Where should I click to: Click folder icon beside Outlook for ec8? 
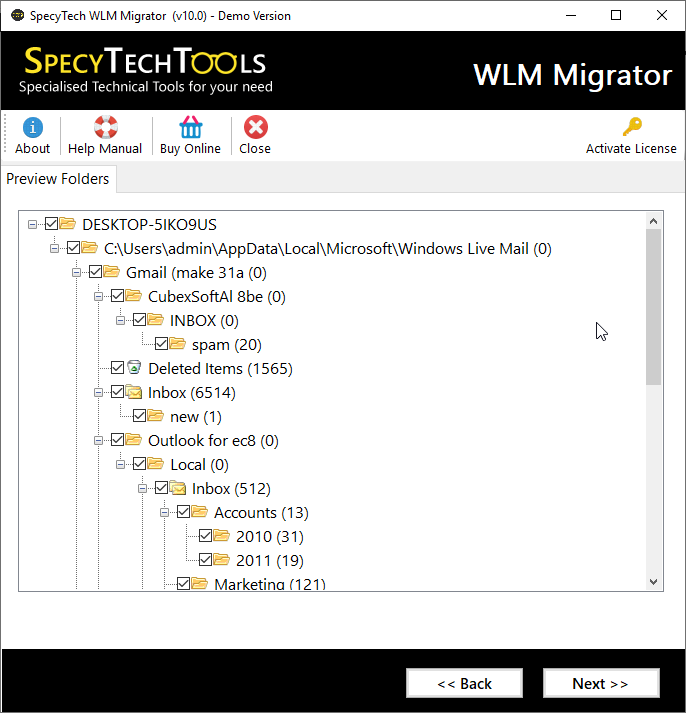pyautogui.click(x=134, y=440)
